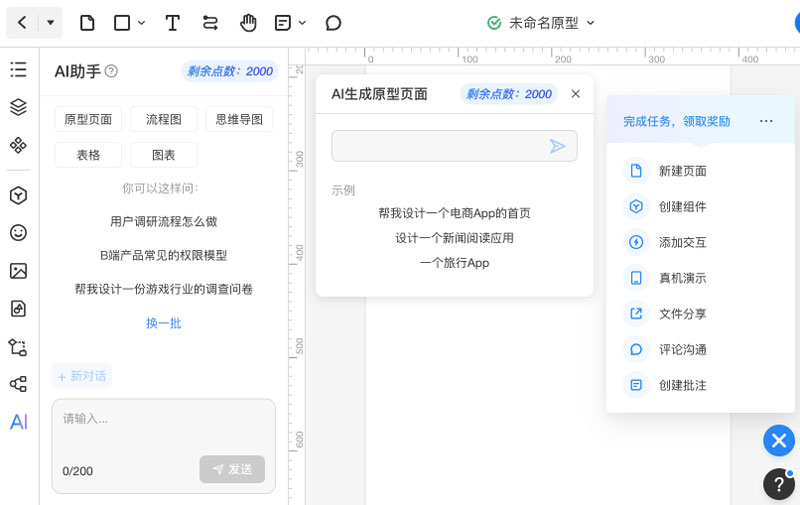Viewport: 800px width, 505px height.
Task: Open the 未命名原型 project name dropdown
Action: click(x=590, y=22)
